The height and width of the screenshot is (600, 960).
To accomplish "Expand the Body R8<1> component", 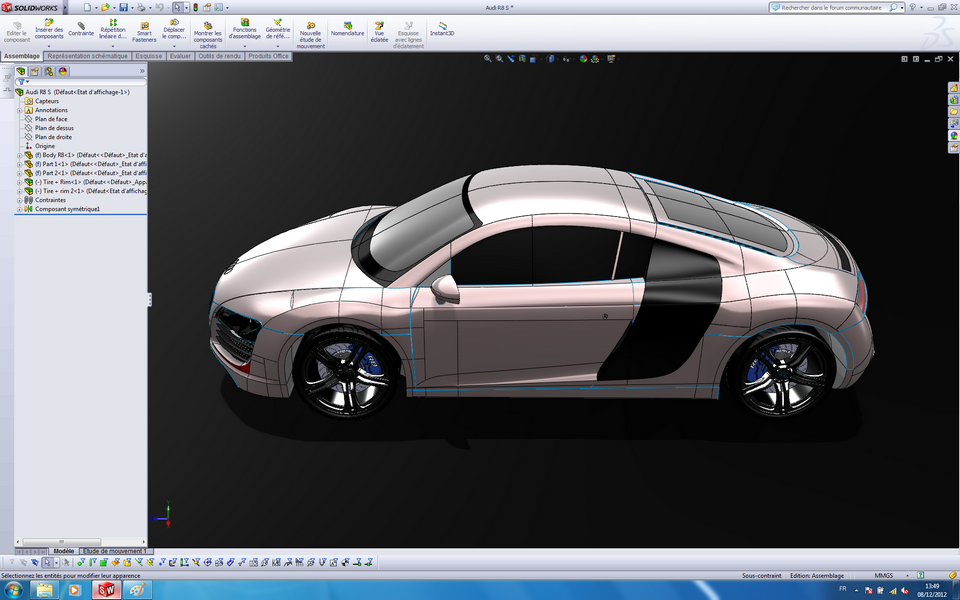I will point(18,156).
